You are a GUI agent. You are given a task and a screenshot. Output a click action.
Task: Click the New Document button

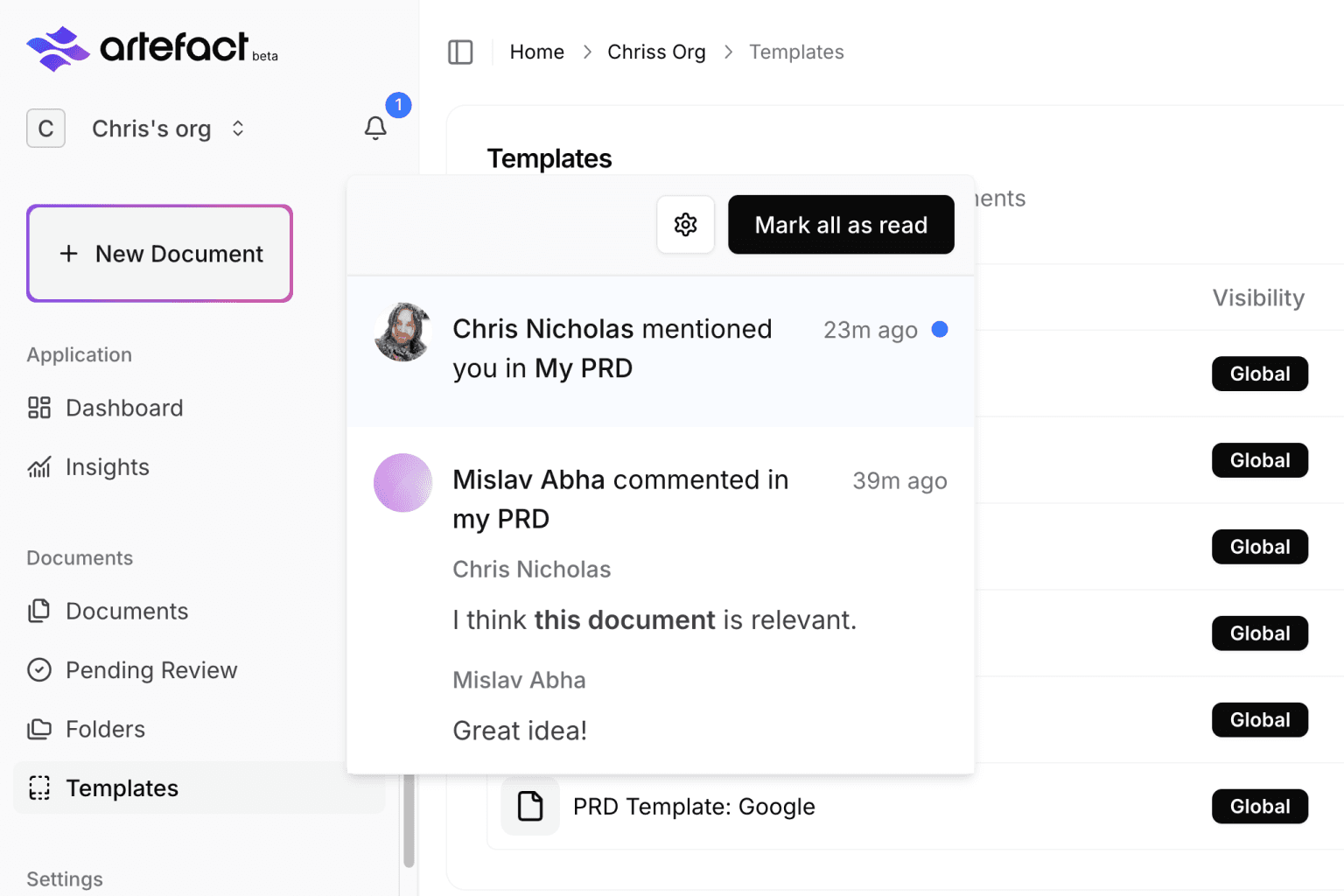click(159, 254)
